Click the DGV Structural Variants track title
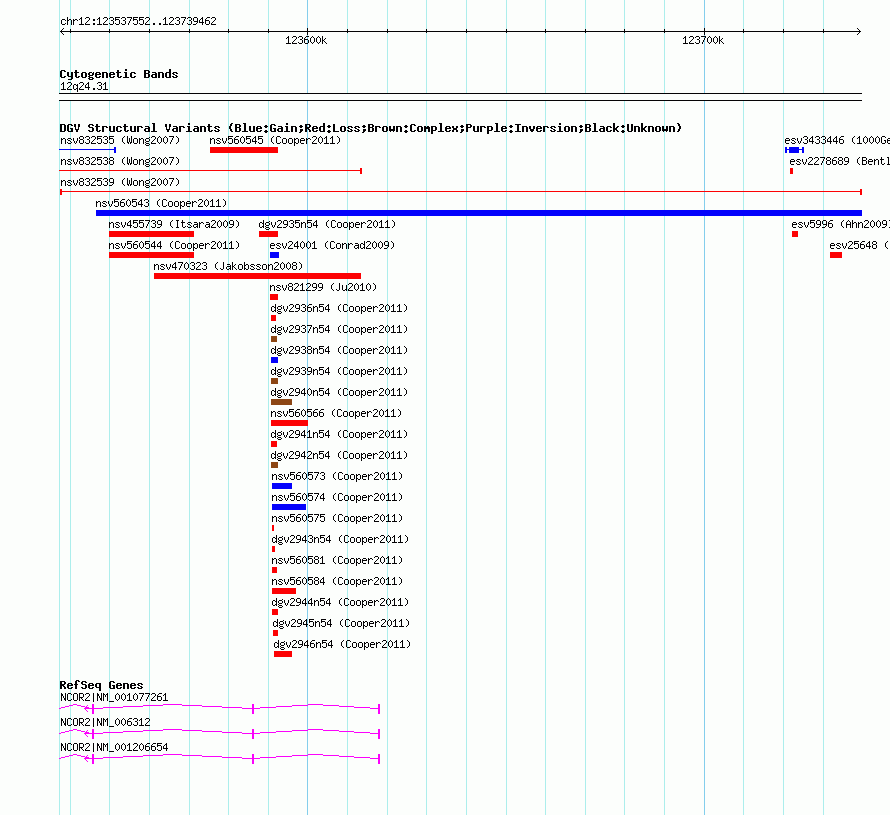The image size is (890, 815). 371,128
